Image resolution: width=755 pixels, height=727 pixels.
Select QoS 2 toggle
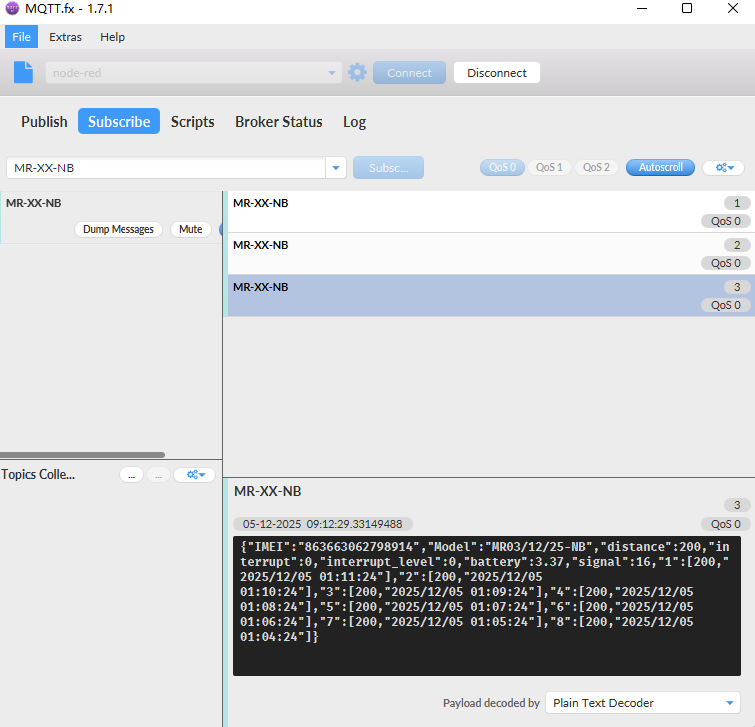(596, 168)
